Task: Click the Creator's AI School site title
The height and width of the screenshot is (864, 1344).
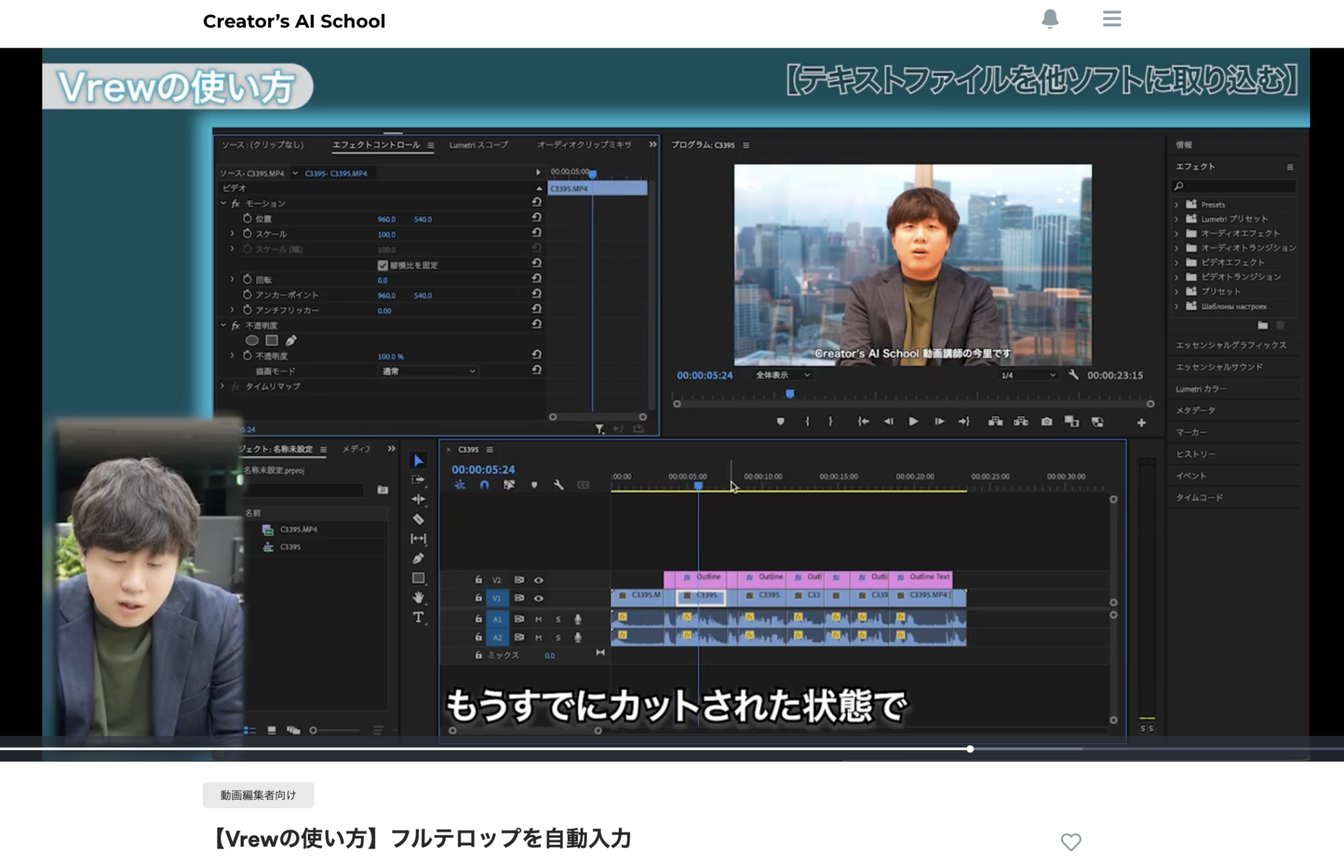Action: coord(294,21)
